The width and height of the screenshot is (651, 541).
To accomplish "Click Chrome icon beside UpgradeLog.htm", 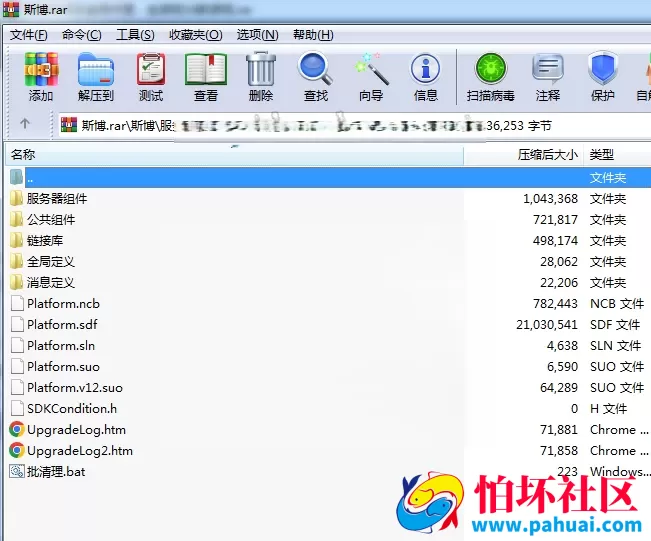I will click(x=17, y=429).
